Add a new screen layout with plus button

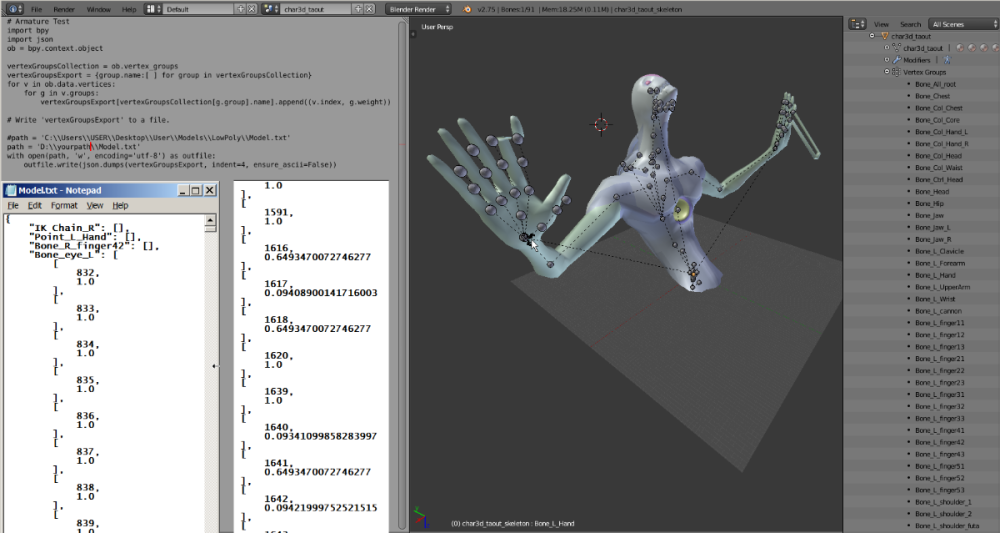(x=239, y=8)
